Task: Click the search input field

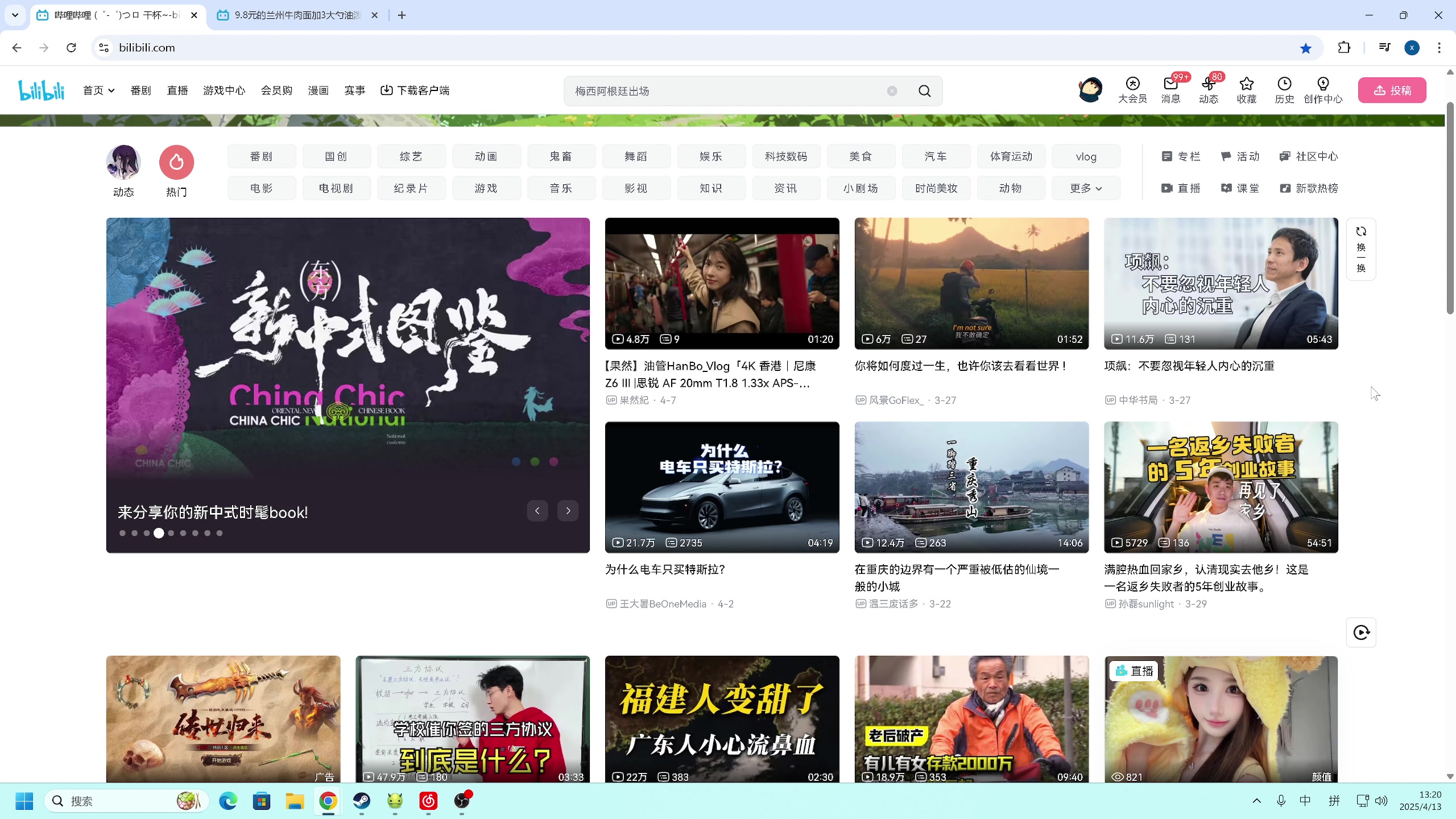Action: point(728,91)
